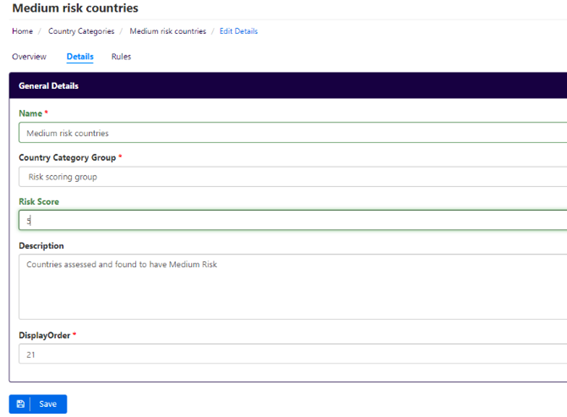Click the Name field label
The height and width of the screenshot is (417, 567).
[x=31, y=113]
